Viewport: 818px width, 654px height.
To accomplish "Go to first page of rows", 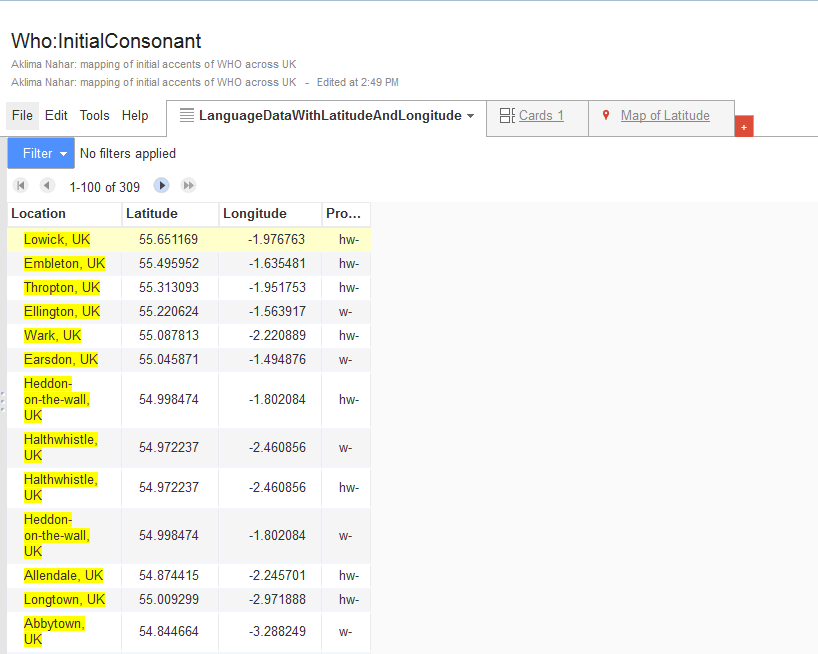I will click(x=20, y=186).
